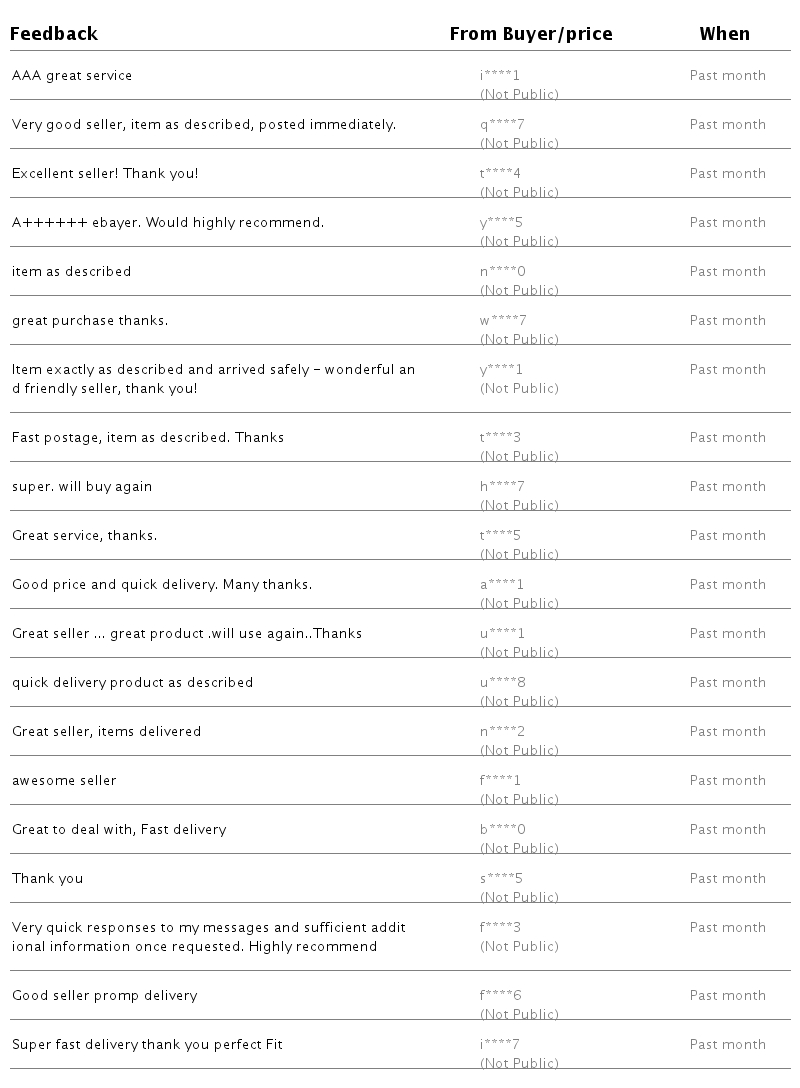Open buyer i****1 profile link

[x=500, y=76]
